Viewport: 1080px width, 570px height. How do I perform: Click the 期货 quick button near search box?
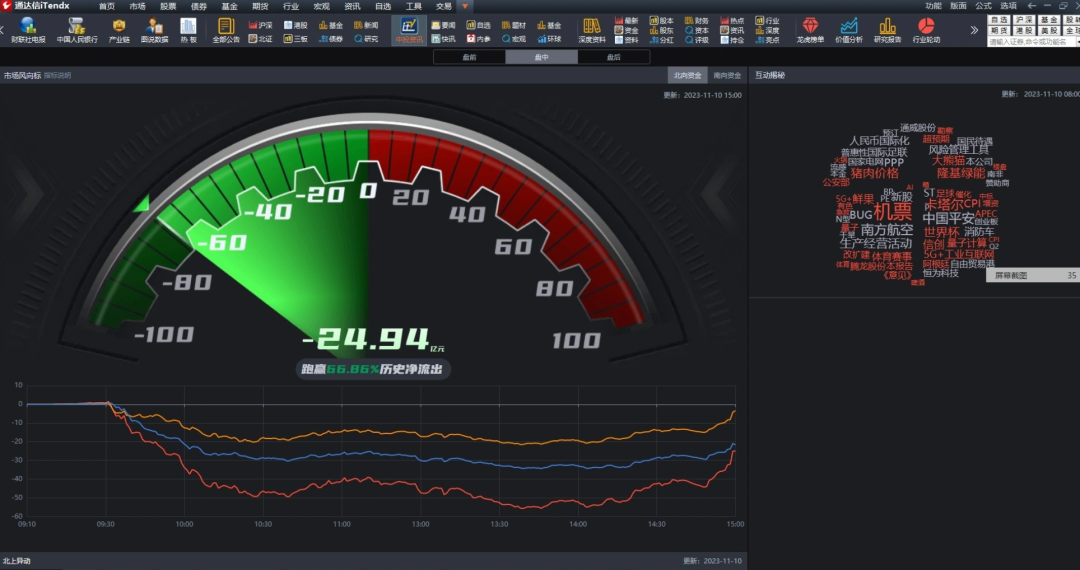999,31
